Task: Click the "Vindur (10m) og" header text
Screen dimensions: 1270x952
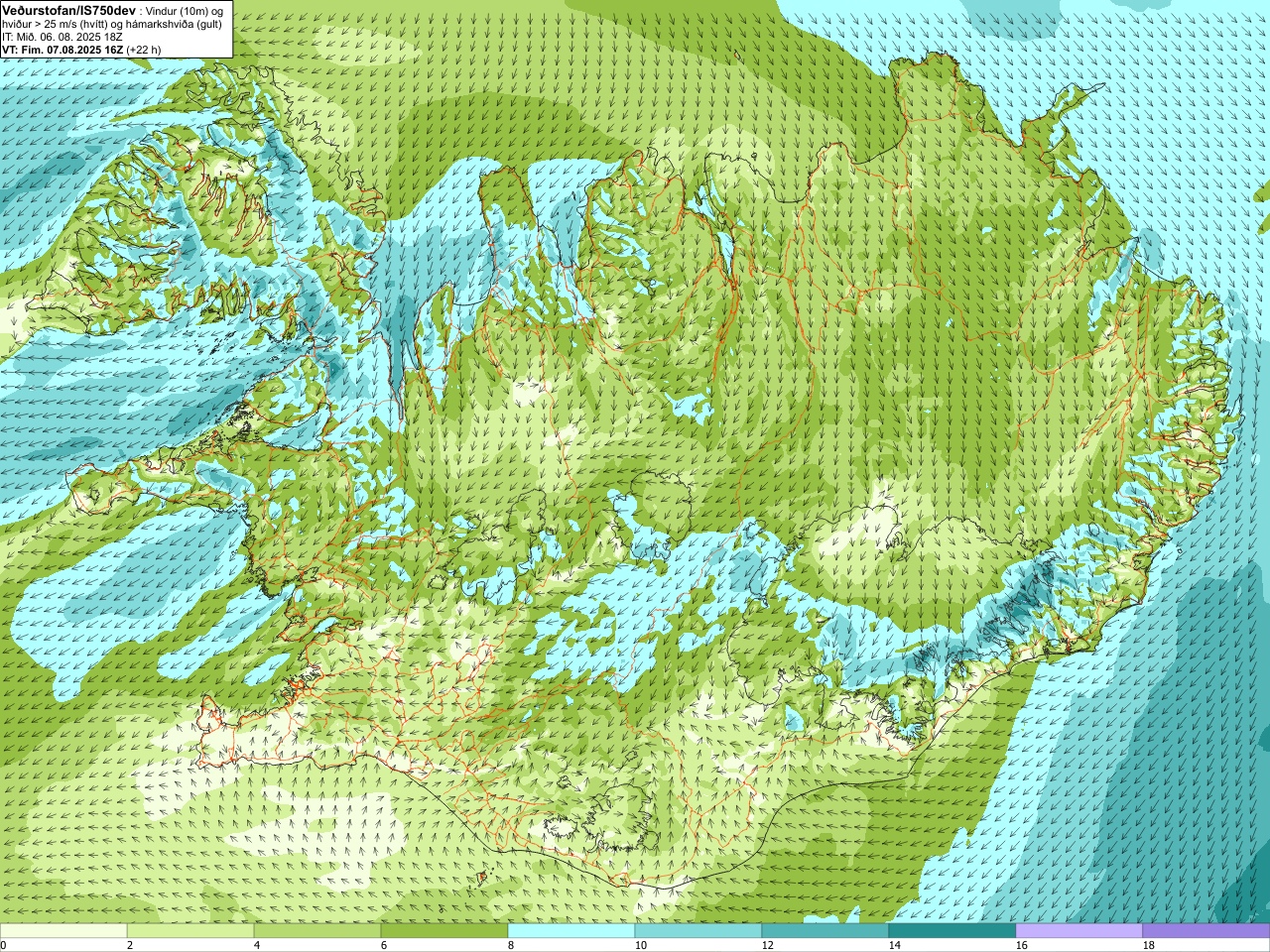Action: 185,11
